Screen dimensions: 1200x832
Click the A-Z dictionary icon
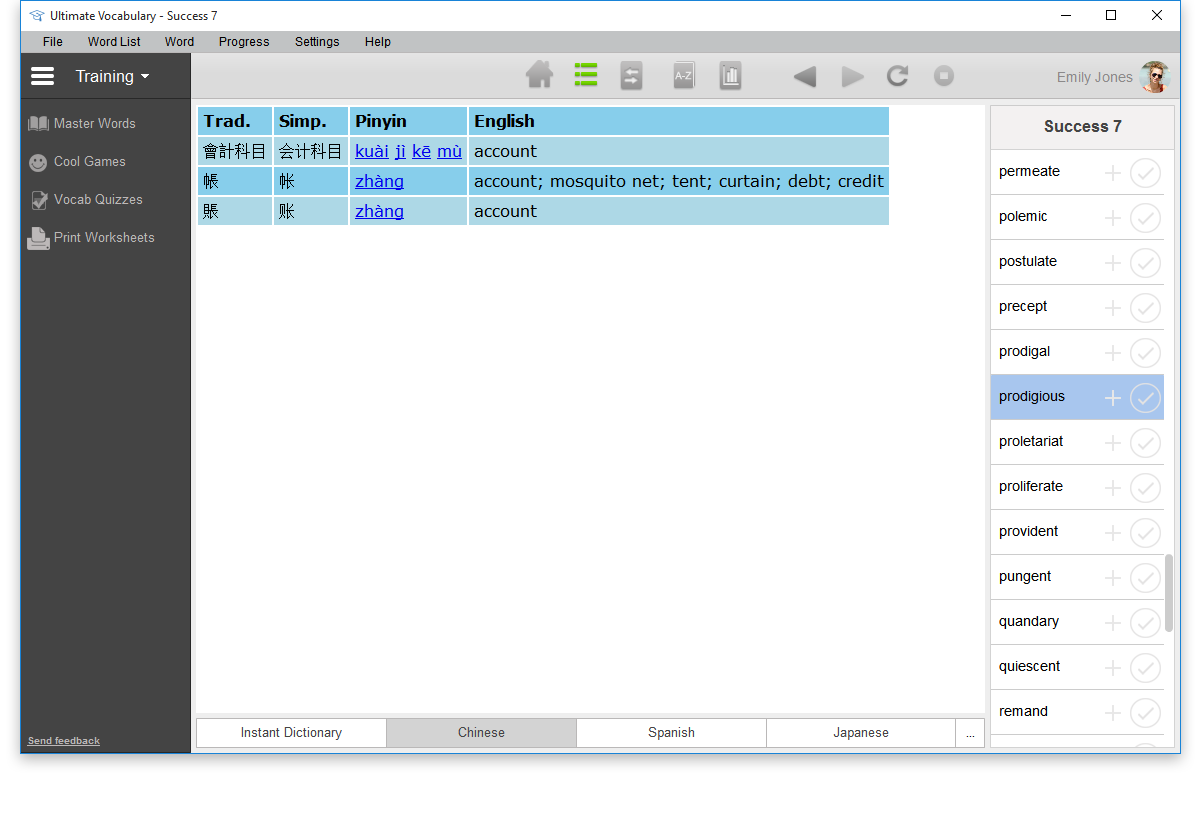tap(683, 76)
